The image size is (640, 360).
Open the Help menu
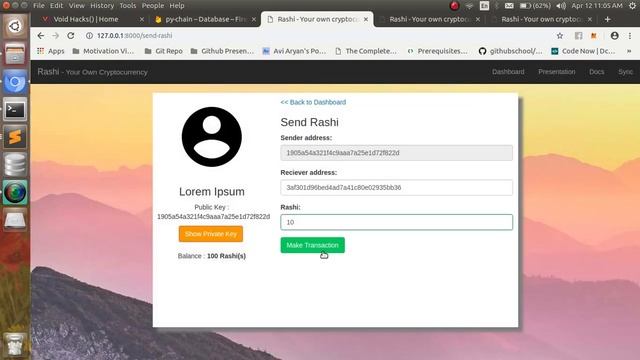click(x=177, y=6)
